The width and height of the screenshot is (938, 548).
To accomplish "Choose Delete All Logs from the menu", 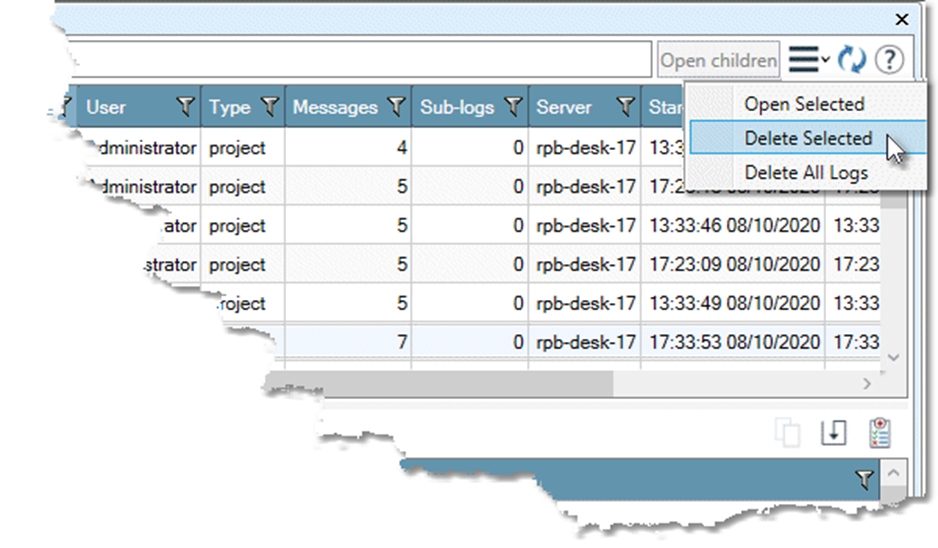I will (x=806, y=173).
